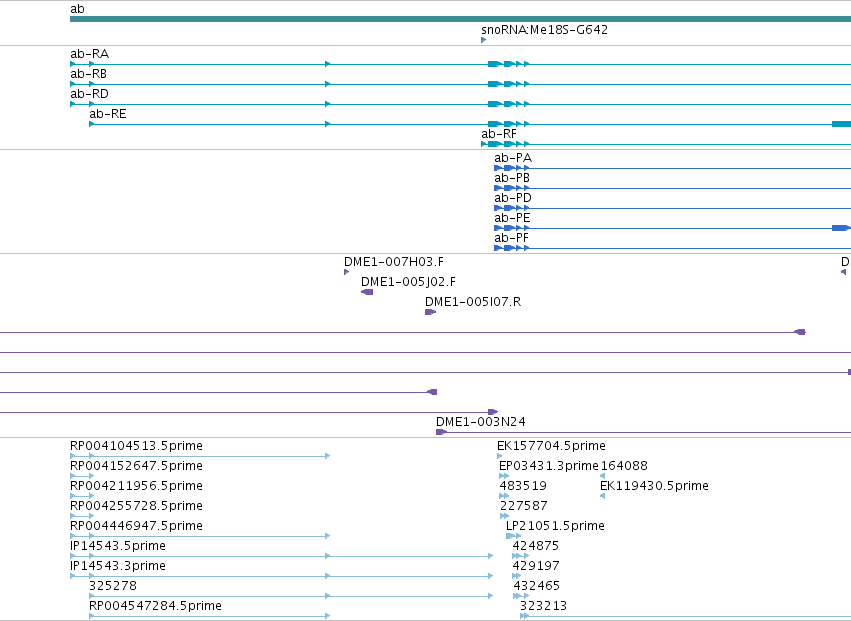
Task: Select the IP14543.3prime feature label
Action: click(x=118, y=566)
